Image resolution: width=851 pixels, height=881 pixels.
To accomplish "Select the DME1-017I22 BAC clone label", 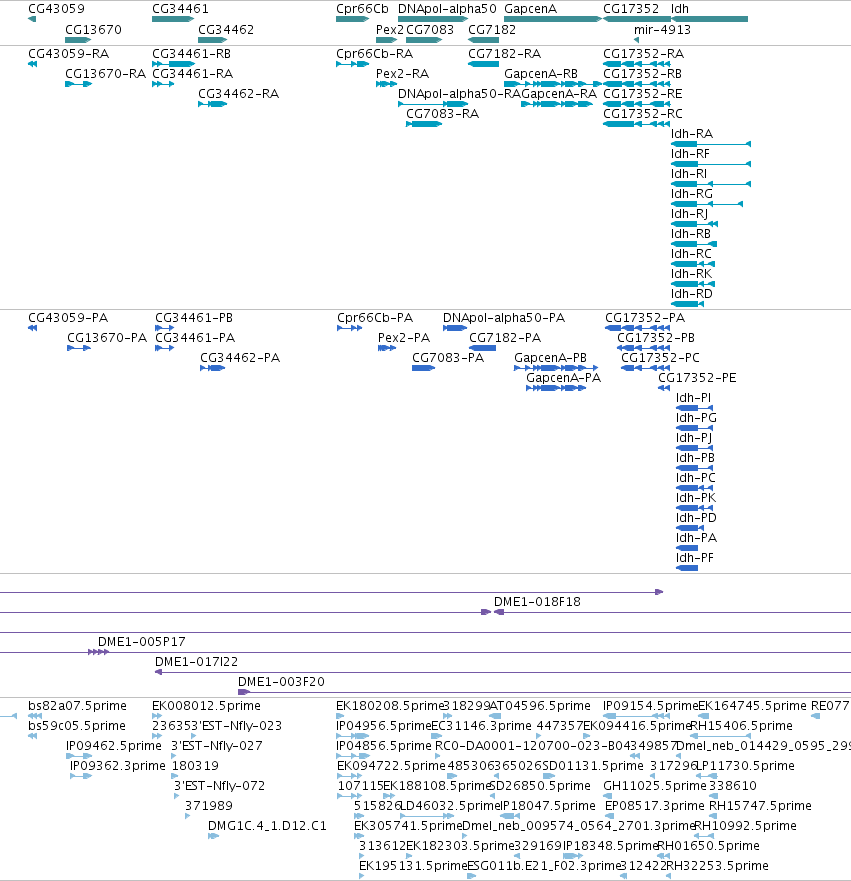I will tap(196, 662).
